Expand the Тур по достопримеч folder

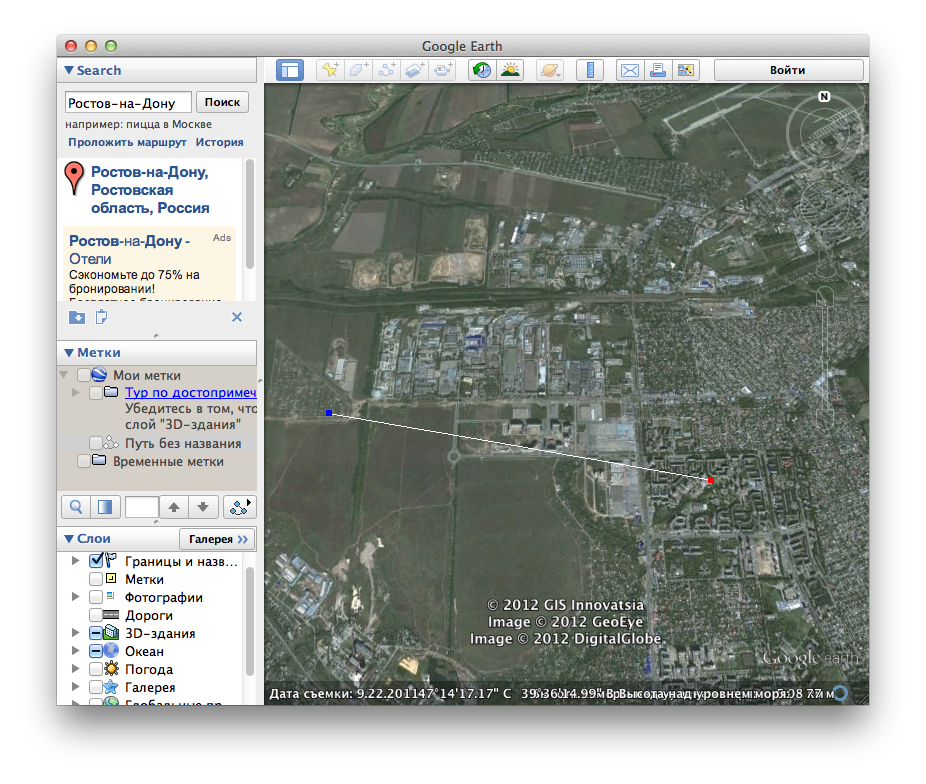(x=76, y=393)
